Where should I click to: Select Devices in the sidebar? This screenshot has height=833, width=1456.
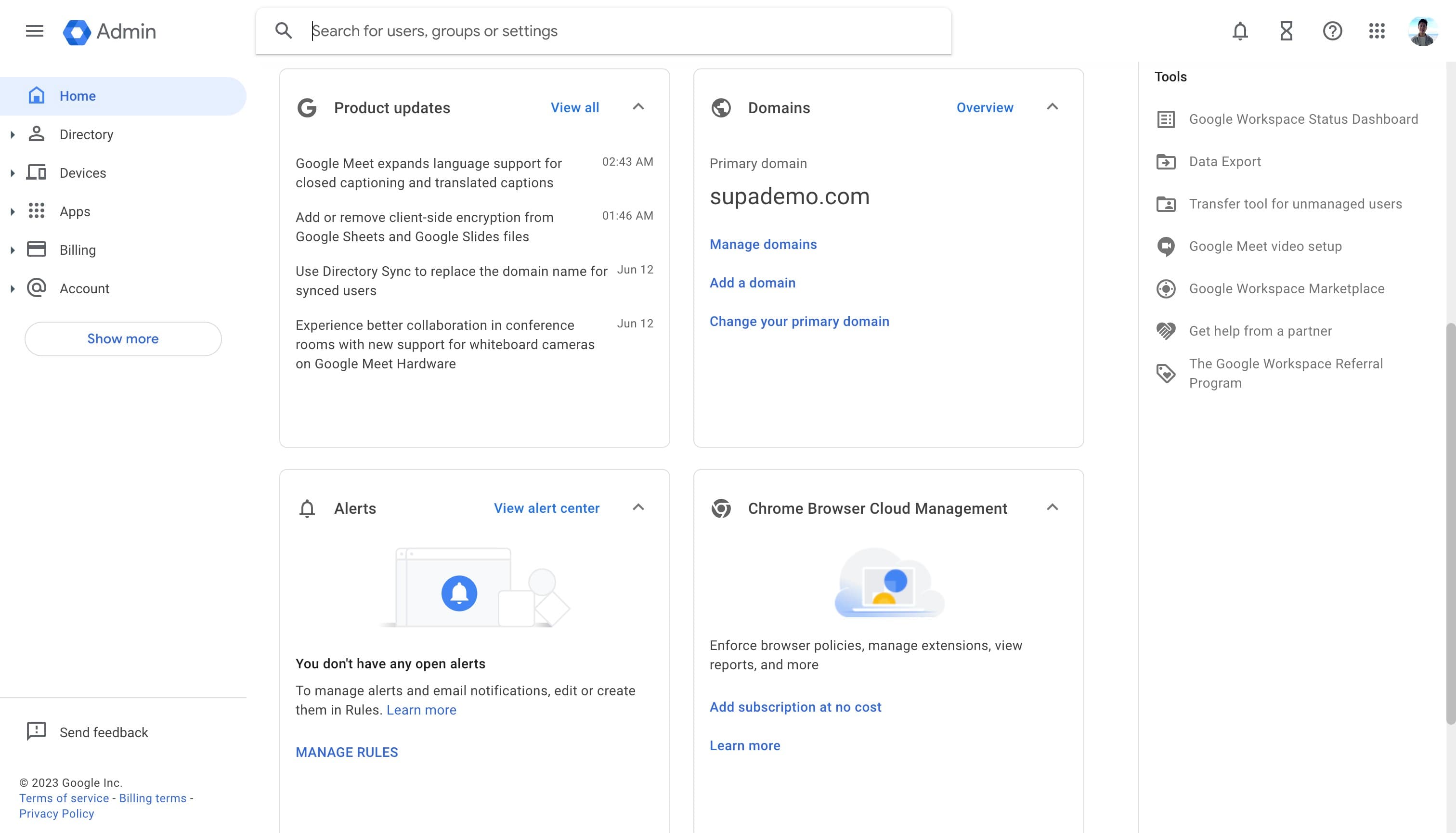[x=123, y=173]
